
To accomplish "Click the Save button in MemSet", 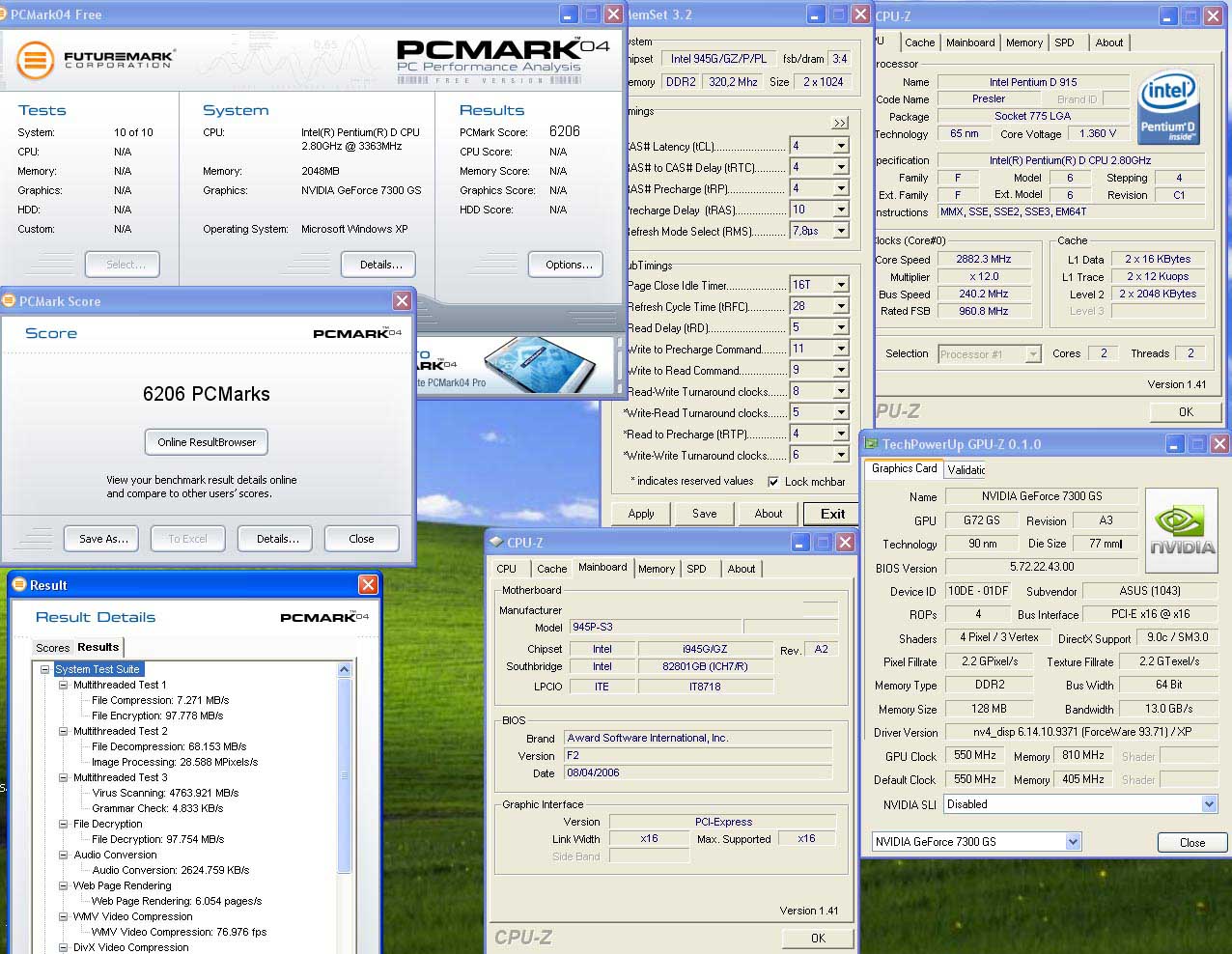I will click(705, 514).
